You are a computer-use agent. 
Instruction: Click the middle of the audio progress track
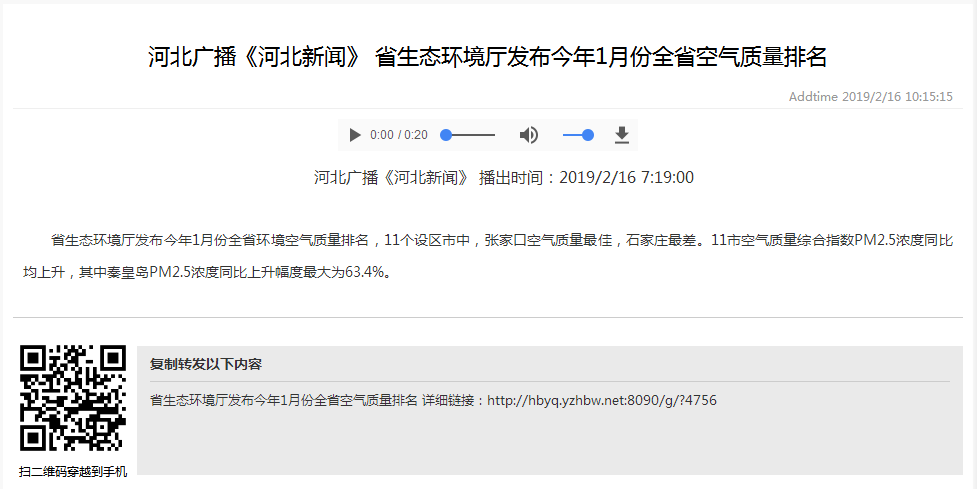[470, 135]
